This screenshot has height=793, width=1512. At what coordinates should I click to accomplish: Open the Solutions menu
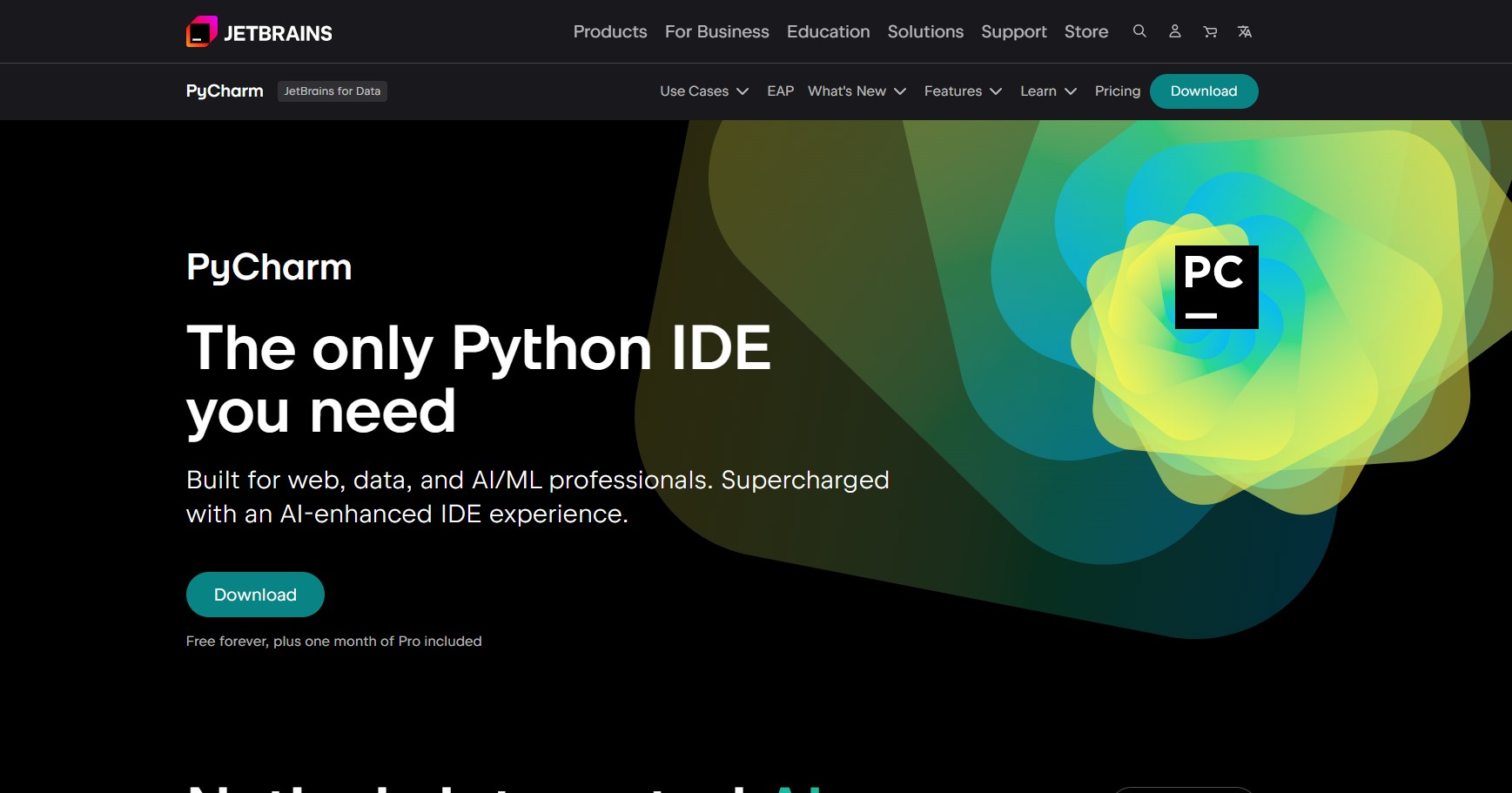pos(925,31)
